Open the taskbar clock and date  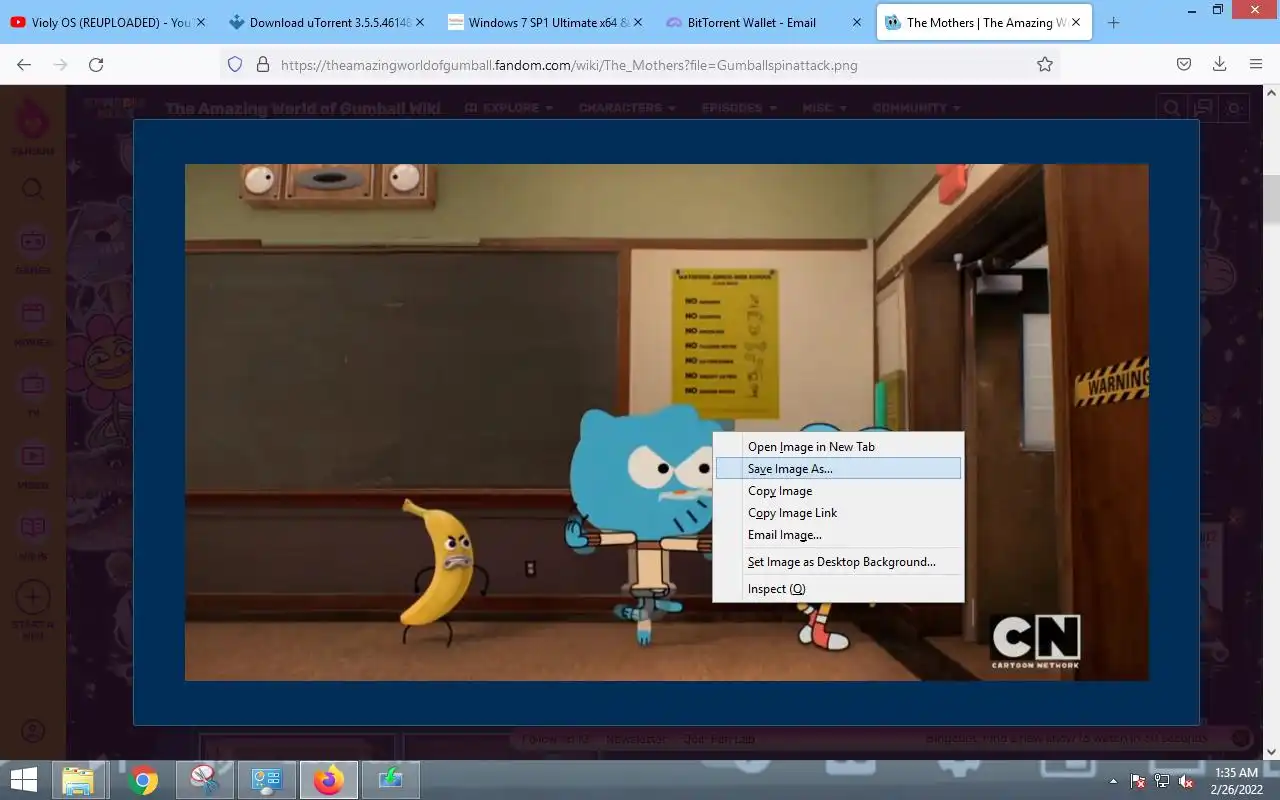pos(1236,781)
